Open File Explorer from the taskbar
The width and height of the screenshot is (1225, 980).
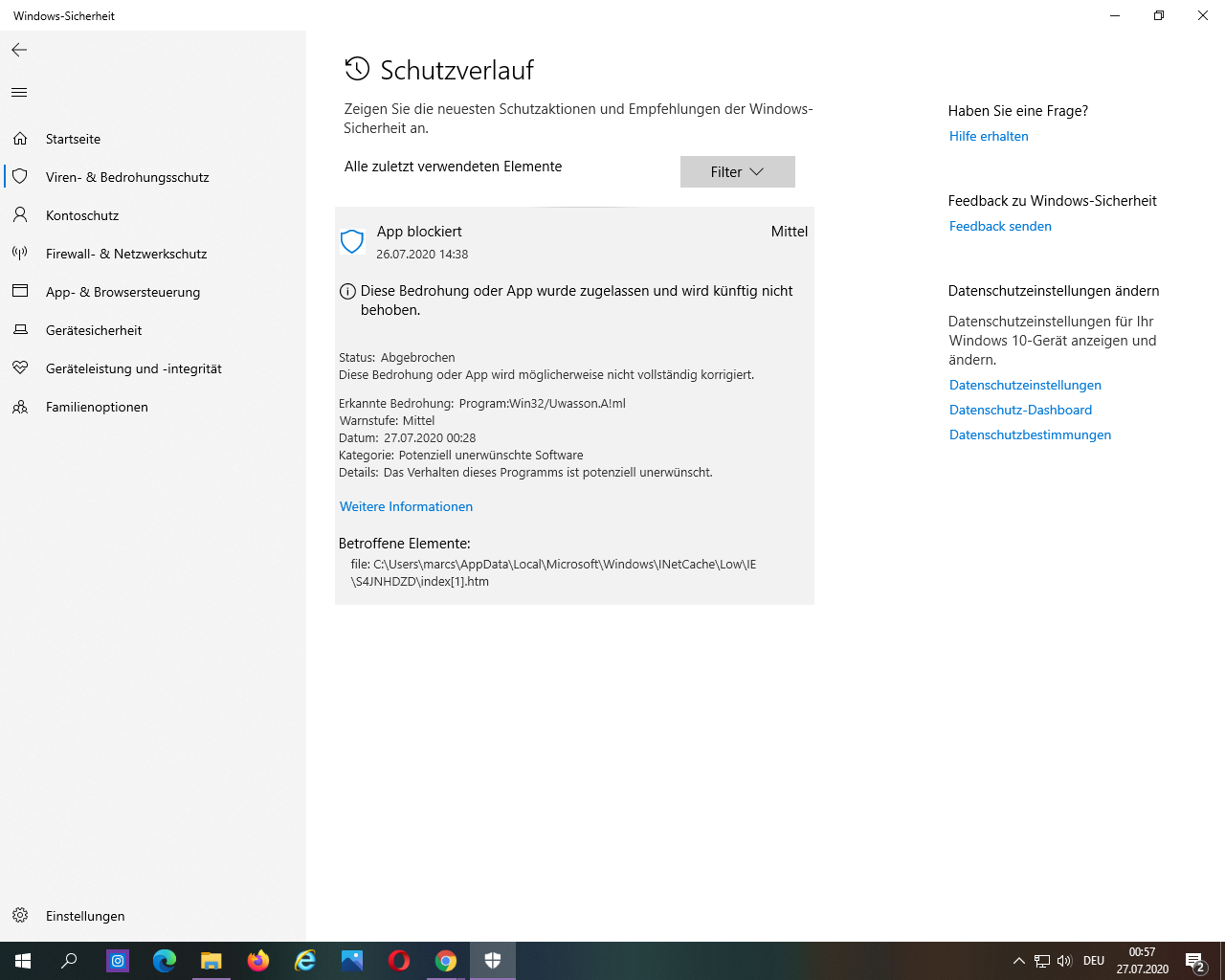[x=212, y=961]
